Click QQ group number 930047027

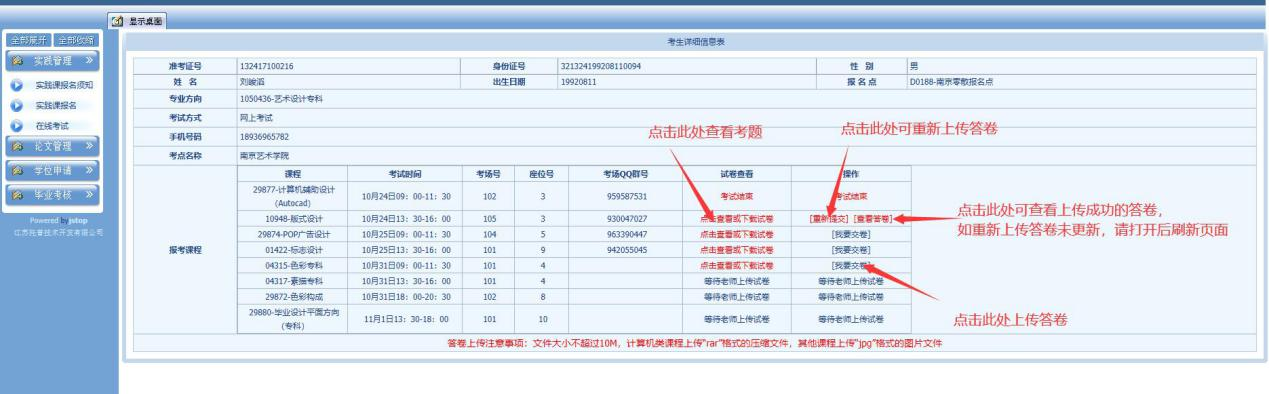626,218
